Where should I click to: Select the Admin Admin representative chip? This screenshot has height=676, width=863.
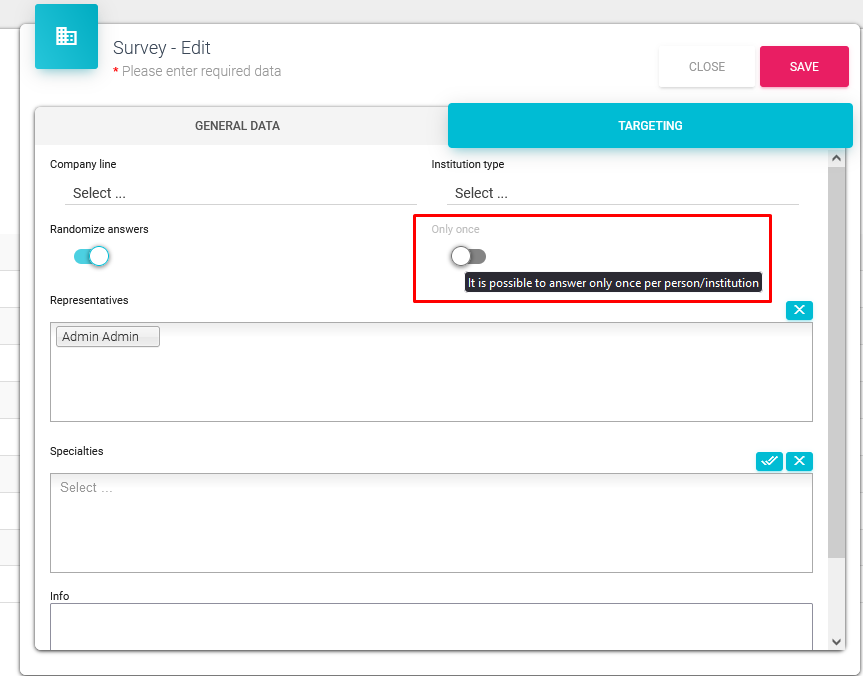tap(107, 337)
